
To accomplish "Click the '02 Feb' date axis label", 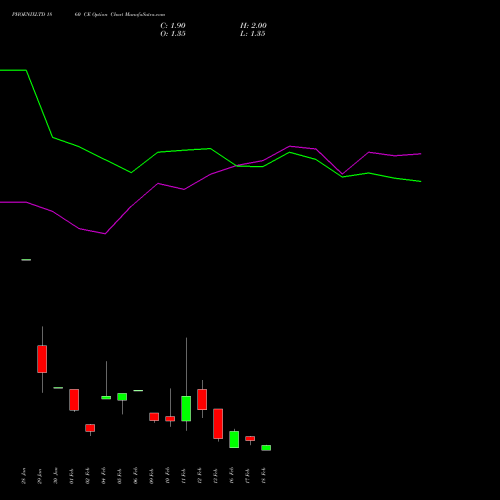I will point(88,476).
